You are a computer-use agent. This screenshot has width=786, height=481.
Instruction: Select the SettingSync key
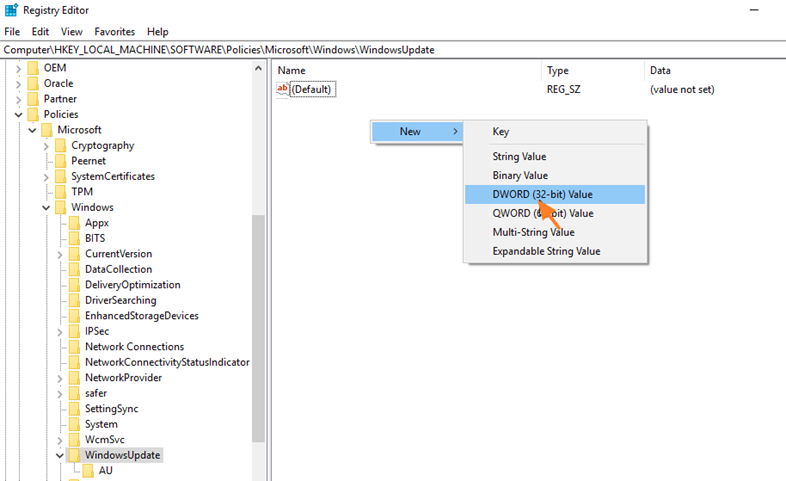111,409
